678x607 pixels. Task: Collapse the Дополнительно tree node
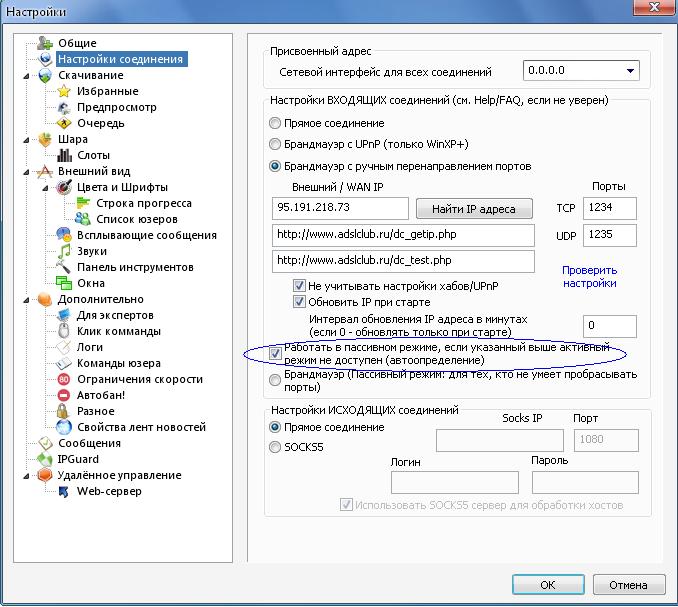(x=29, y=299)
